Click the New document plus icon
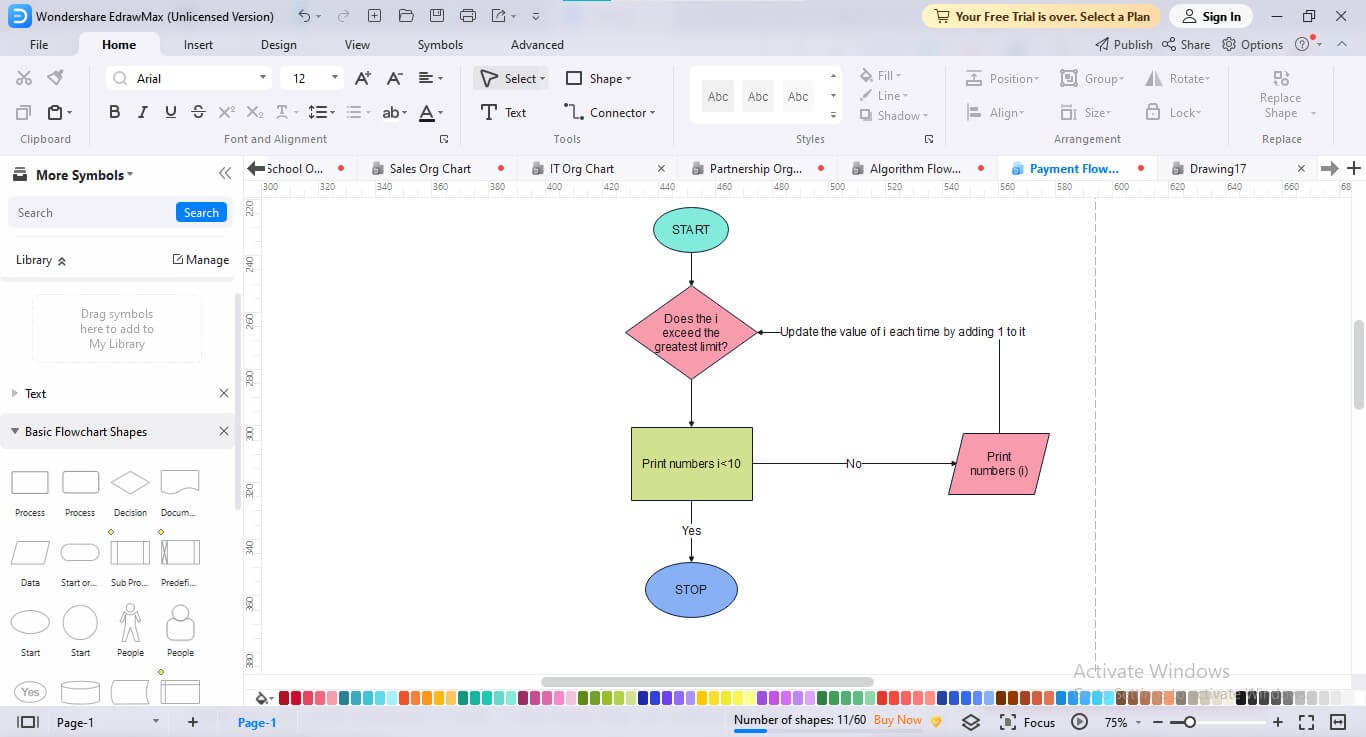This screenshot has width=1366, height=737. [x=374, y=16]
